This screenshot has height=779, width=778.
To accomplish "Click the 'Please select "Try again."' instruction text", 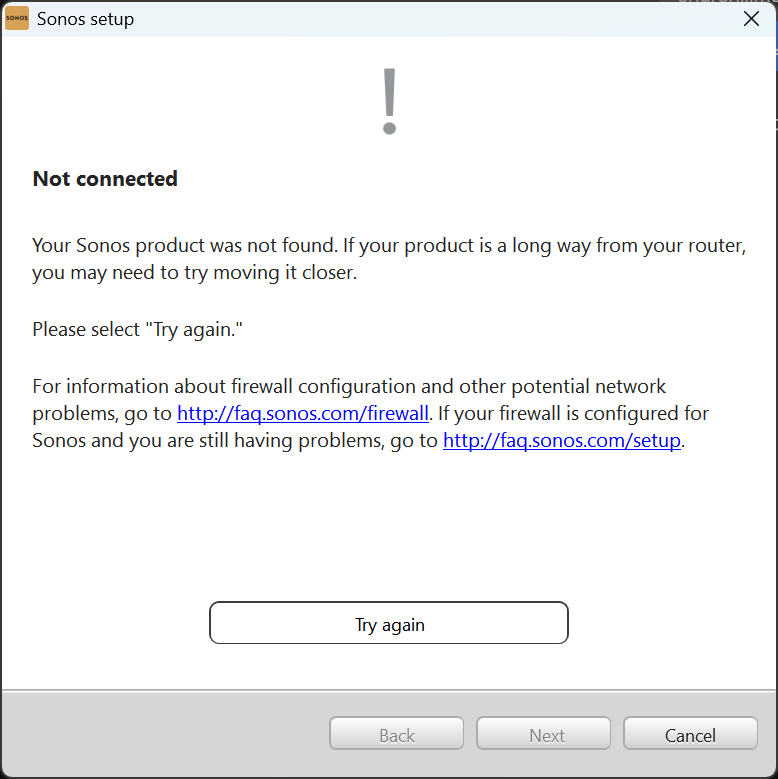I will click(x=138, y=329).
